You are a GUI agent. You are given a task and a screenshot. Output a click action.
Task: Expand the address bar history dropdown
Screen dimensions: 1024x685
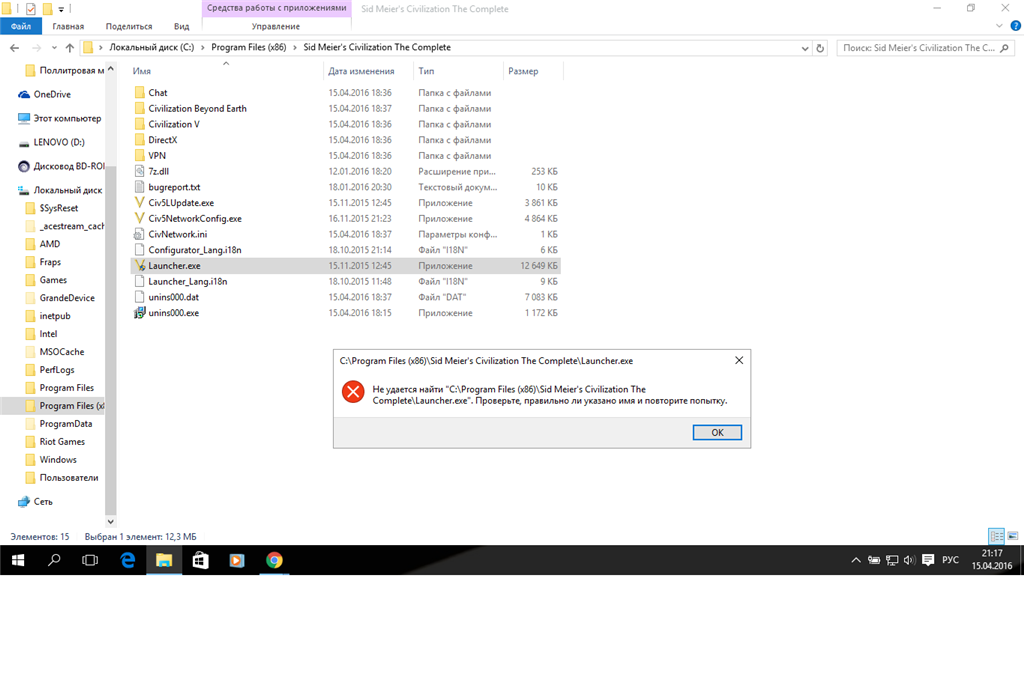(805, 48)
